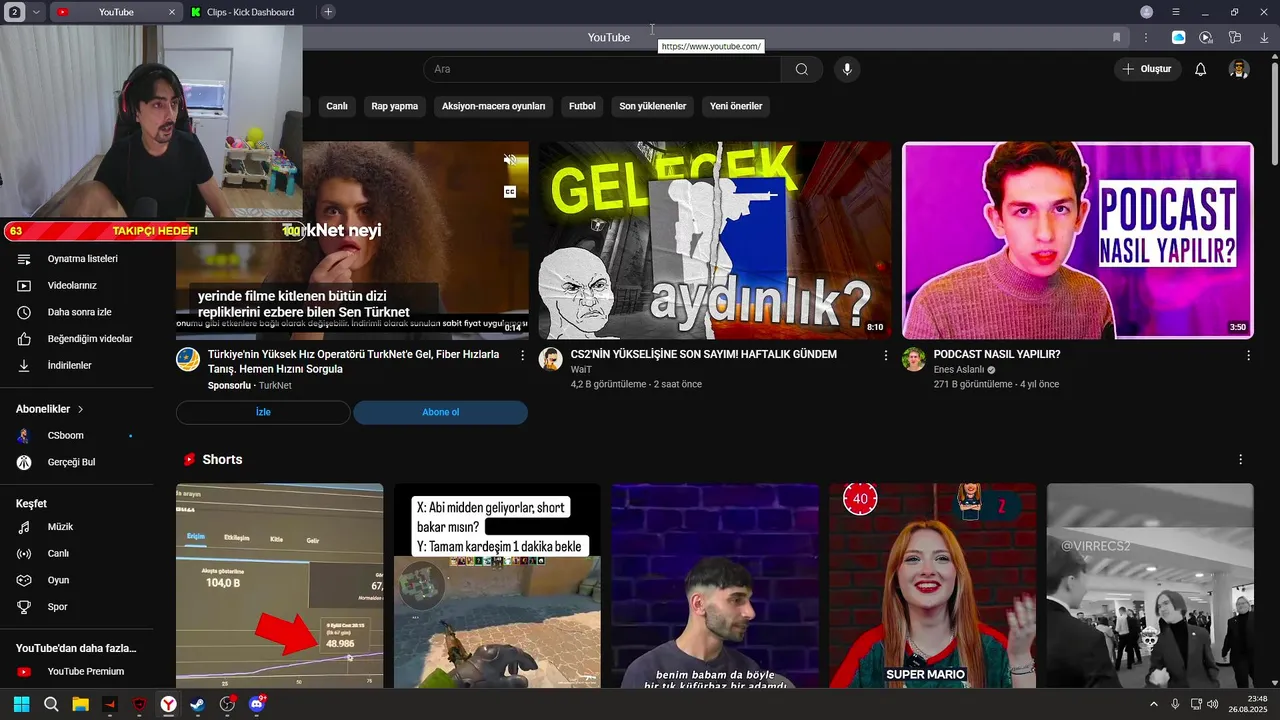Open Beğendiğim videolar in the sidebar
This screenshot has height=720, width=1280.
pos(90,339)
